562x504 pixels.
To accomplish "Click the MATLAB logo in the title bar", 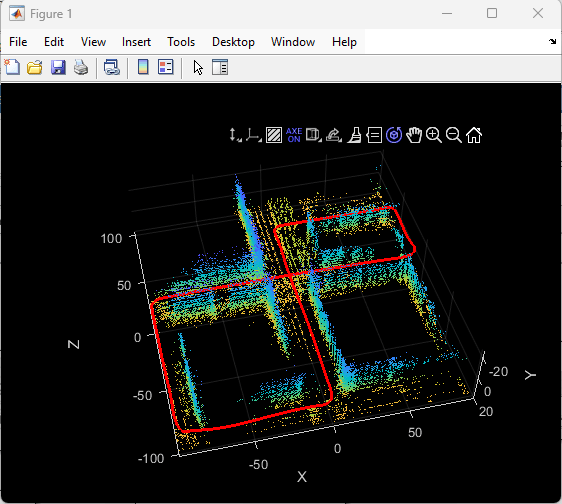I will coord(17,14).
